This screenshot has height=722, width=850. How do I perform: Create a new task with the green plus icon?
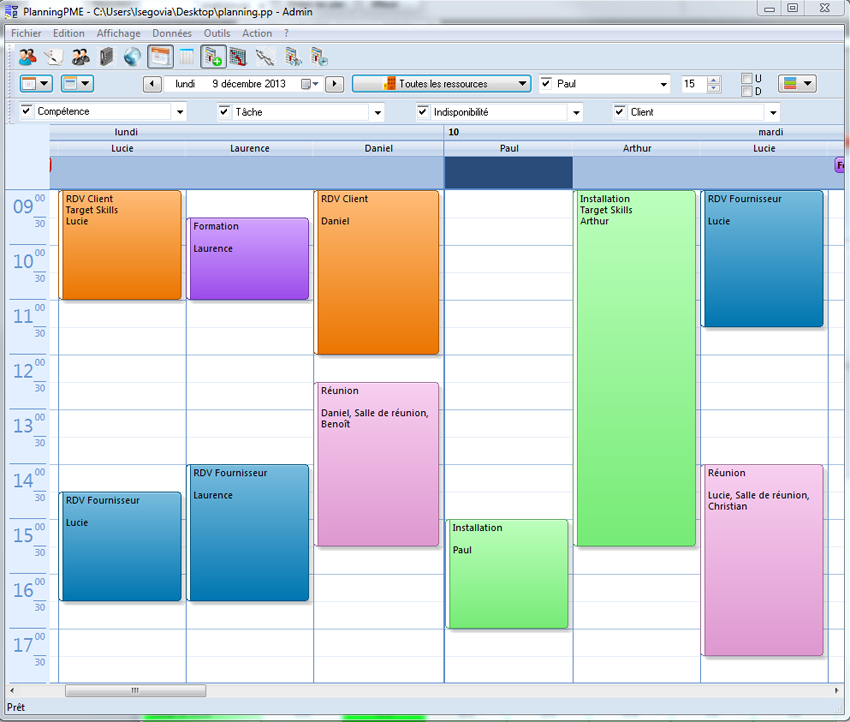(213, 57)
